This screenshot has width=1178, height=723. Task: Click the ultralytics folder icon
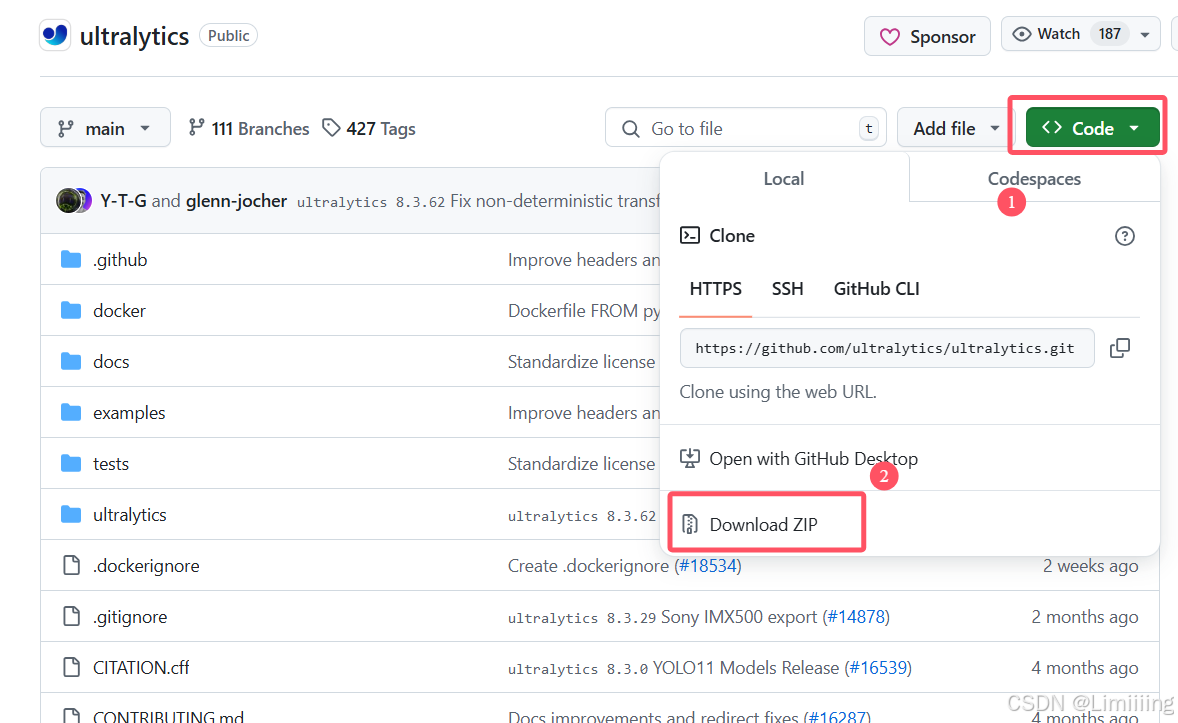[71, 514]
